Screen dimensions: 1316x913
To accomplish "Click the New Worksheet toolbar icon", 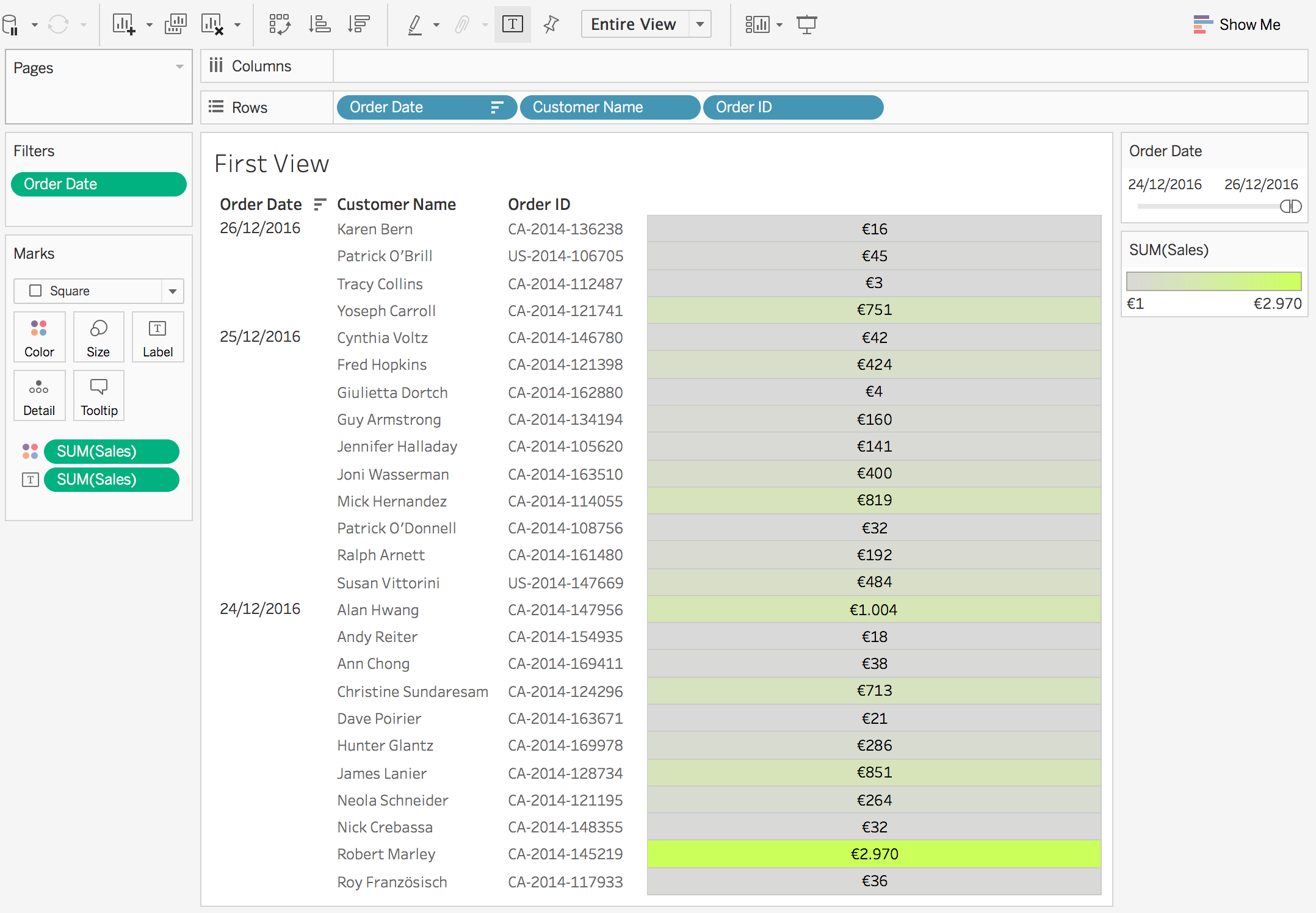I will [x=123, y=24].
